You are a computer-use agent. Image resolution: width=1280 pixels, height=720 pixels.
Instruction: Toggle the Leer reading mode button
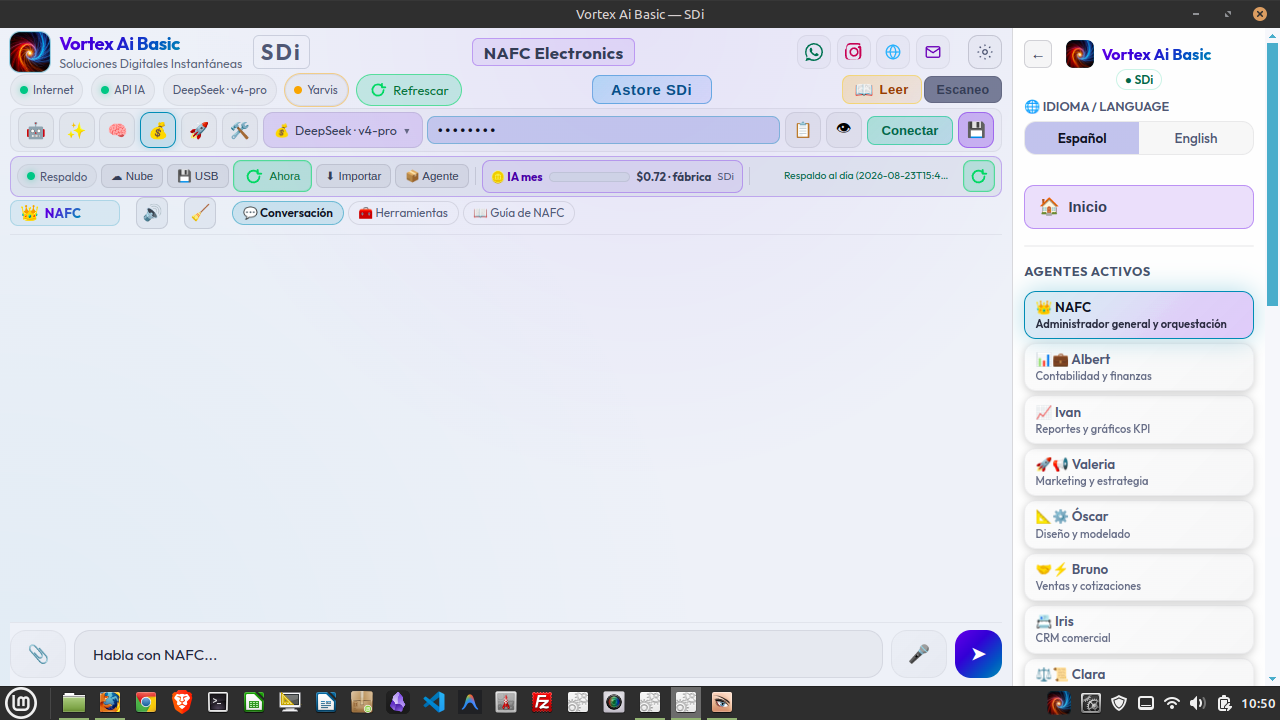882,90
